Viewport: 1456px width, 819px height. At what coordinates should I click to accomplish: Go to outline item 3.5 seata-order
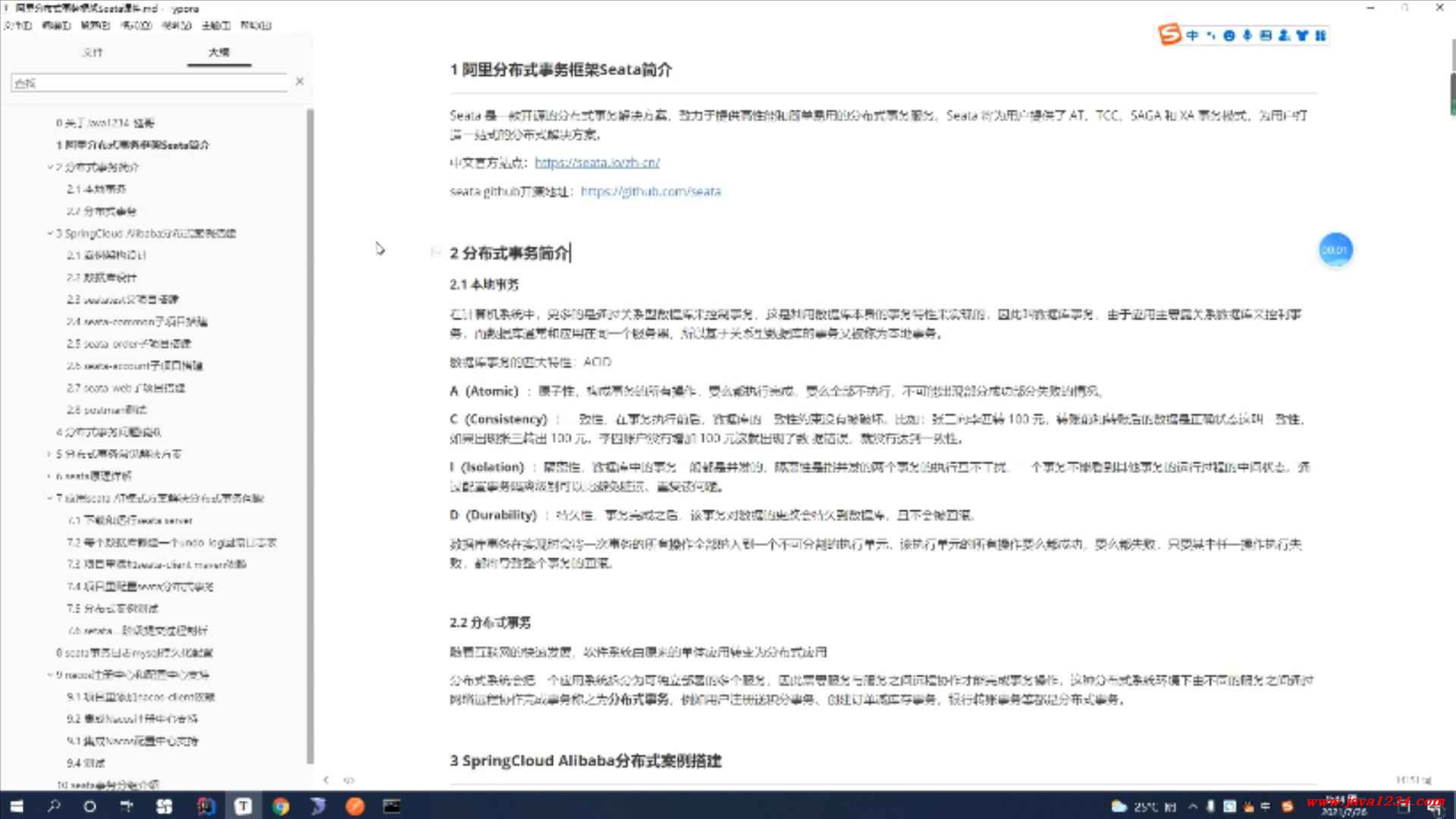(129, 344)
